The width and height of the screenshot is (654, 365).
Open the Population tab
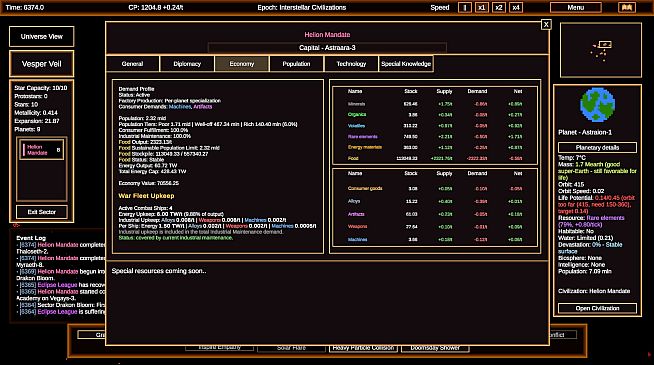[x=296, y=64]
